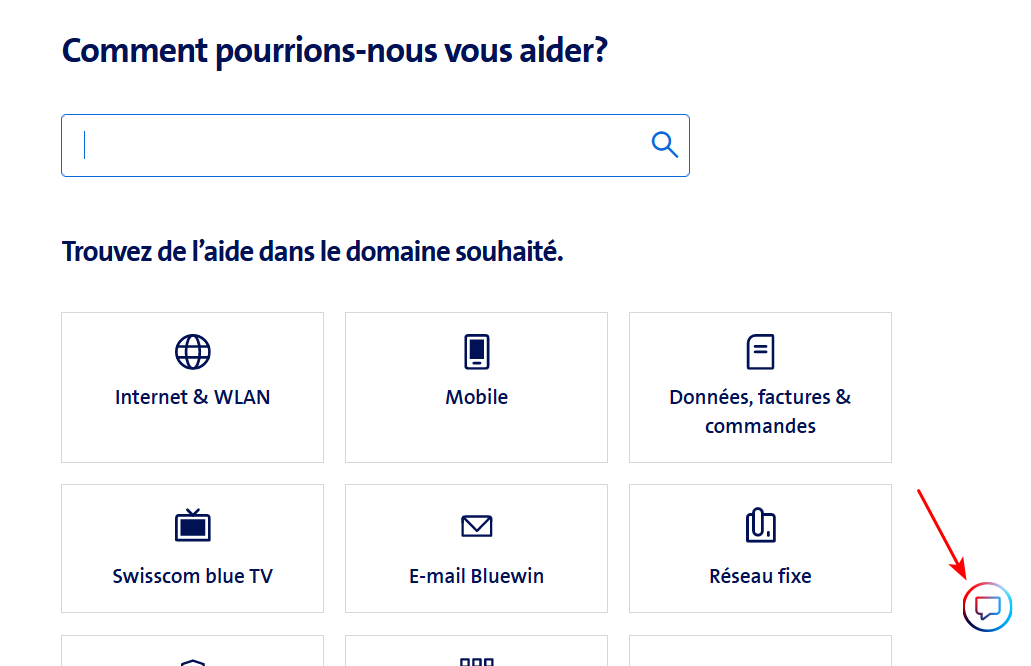
Task: Choose the Réseau fixe category label
Action: pyautogui.click(x=760, y=576)
